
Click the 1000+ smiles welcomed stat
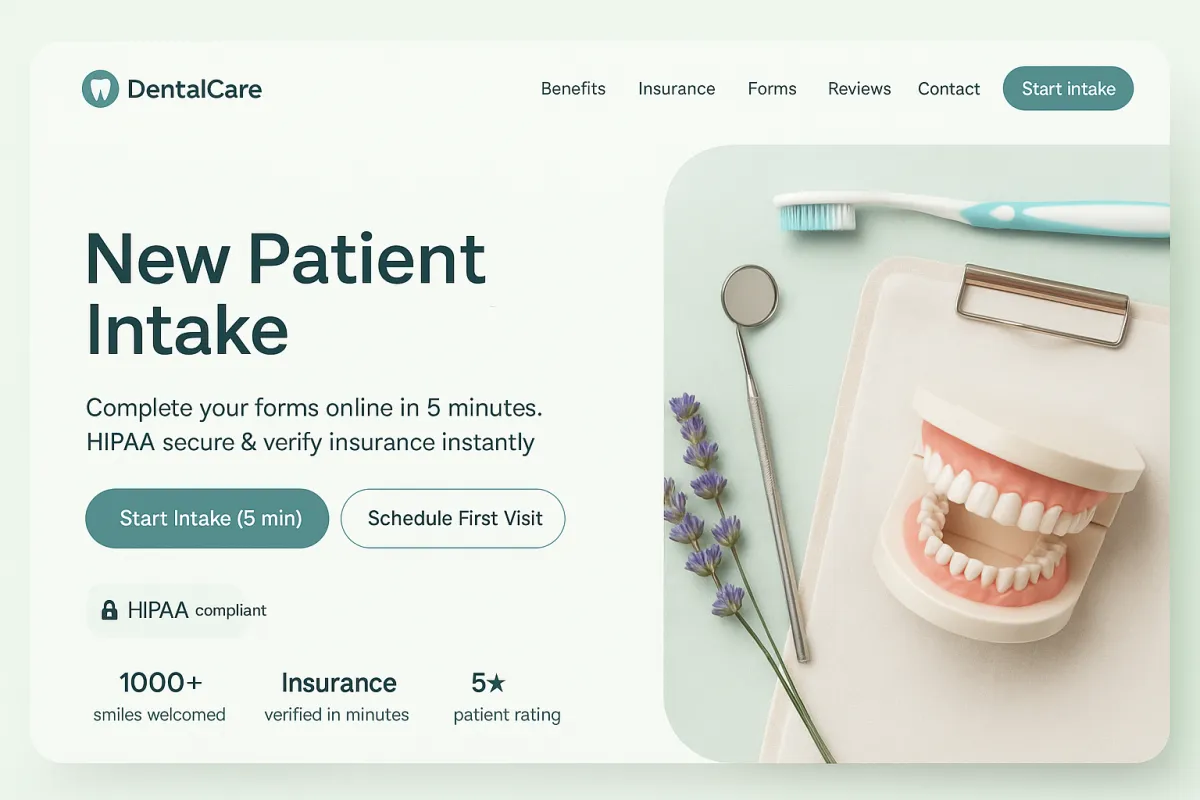click(160, 697)
